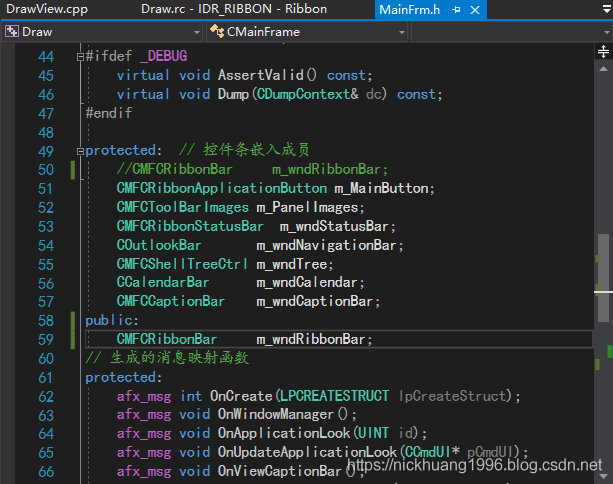Click the editor split handle above scrollbar
The height and width of the screenshot is (484, 613).
coord(605,53)
